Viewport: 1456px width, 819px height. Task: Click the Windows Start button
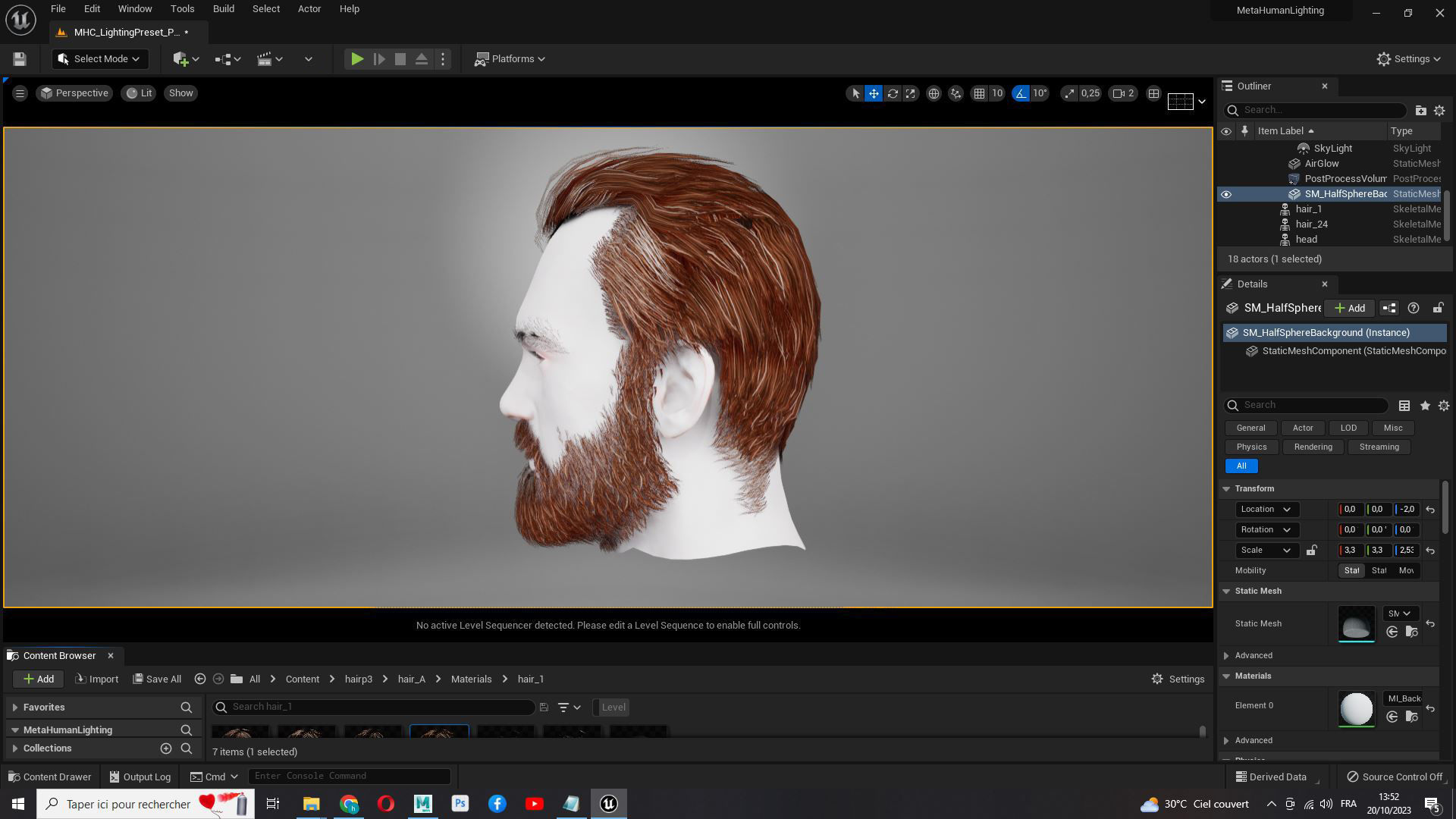[x=18, y=804]
